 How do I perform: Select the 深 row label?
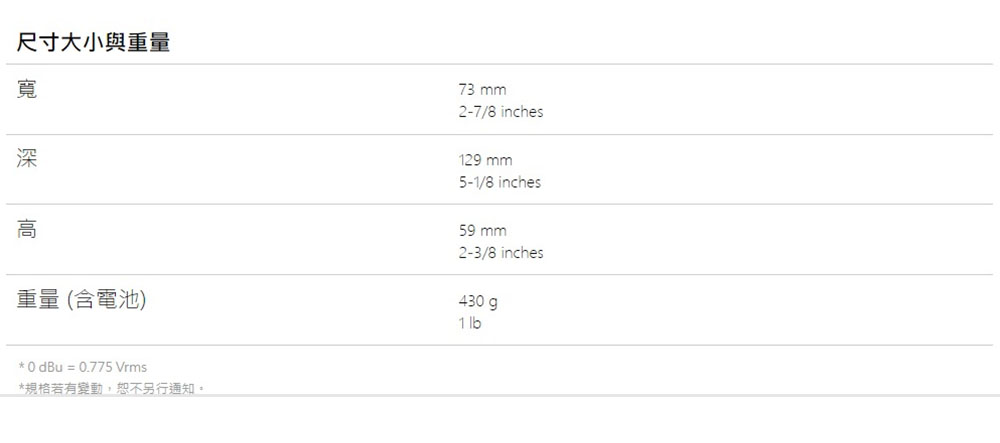[26, 159]
